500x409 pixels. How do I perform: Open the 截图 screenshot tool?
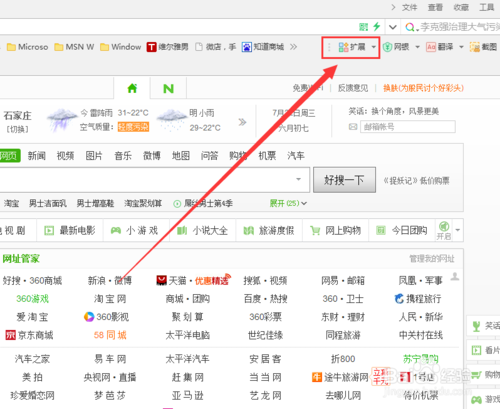click(483, 47)
